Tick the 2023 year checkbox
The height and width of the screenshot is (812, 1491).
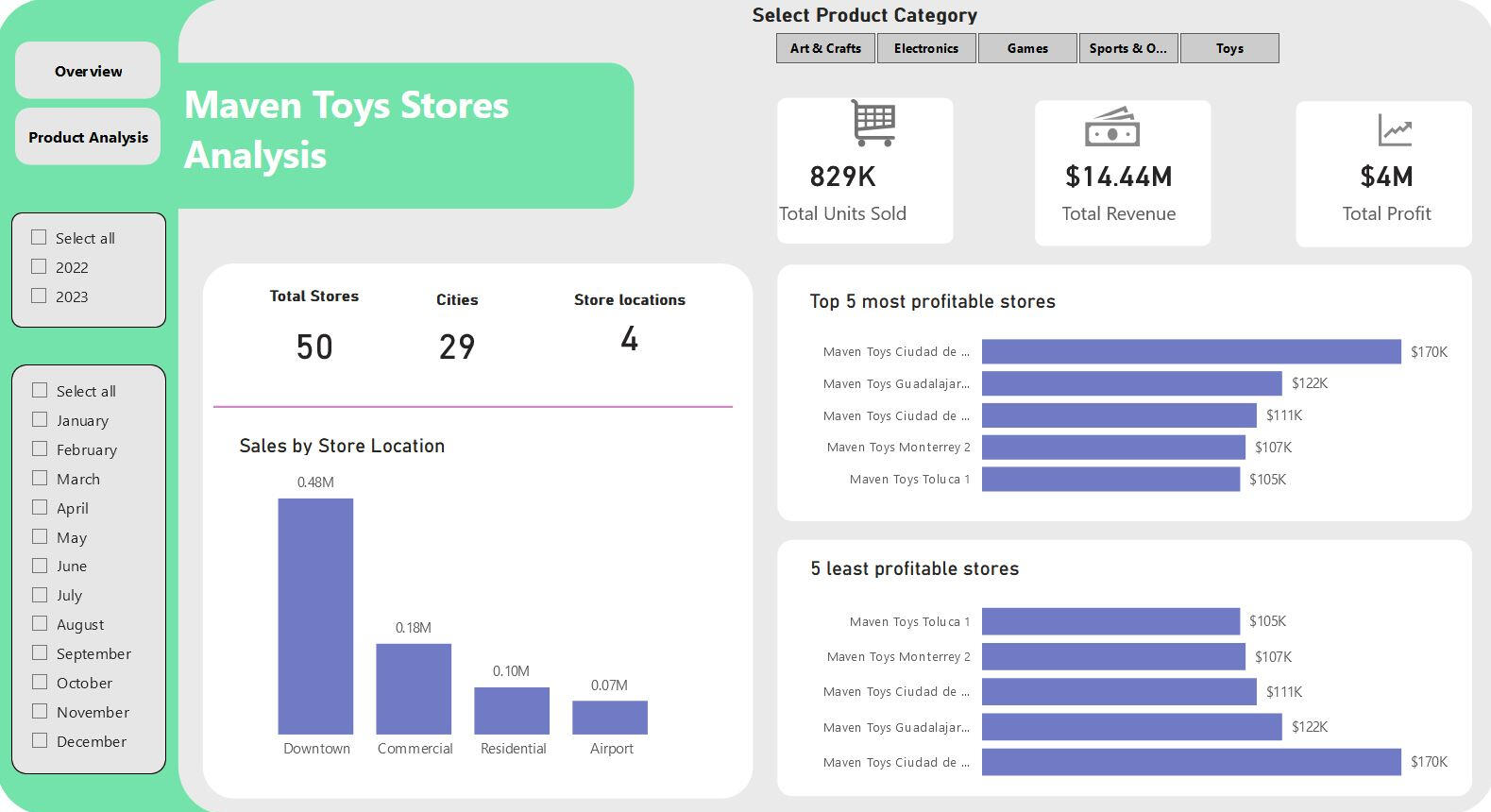(x=39, y=296)
